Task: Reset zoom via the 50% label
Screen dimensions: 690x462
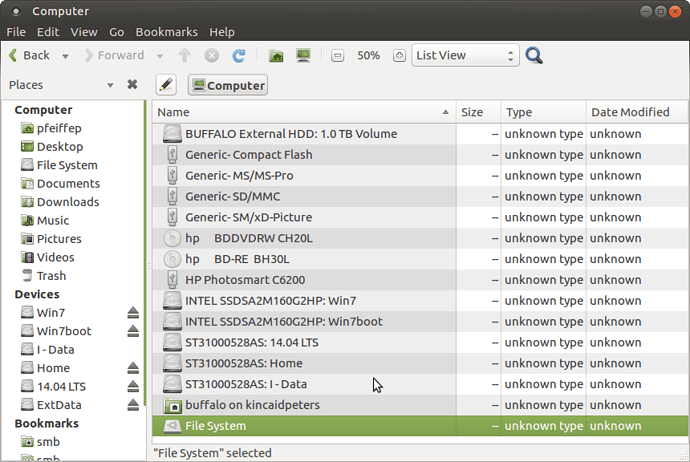Action: pyautogui.click(x=368, y=55)
